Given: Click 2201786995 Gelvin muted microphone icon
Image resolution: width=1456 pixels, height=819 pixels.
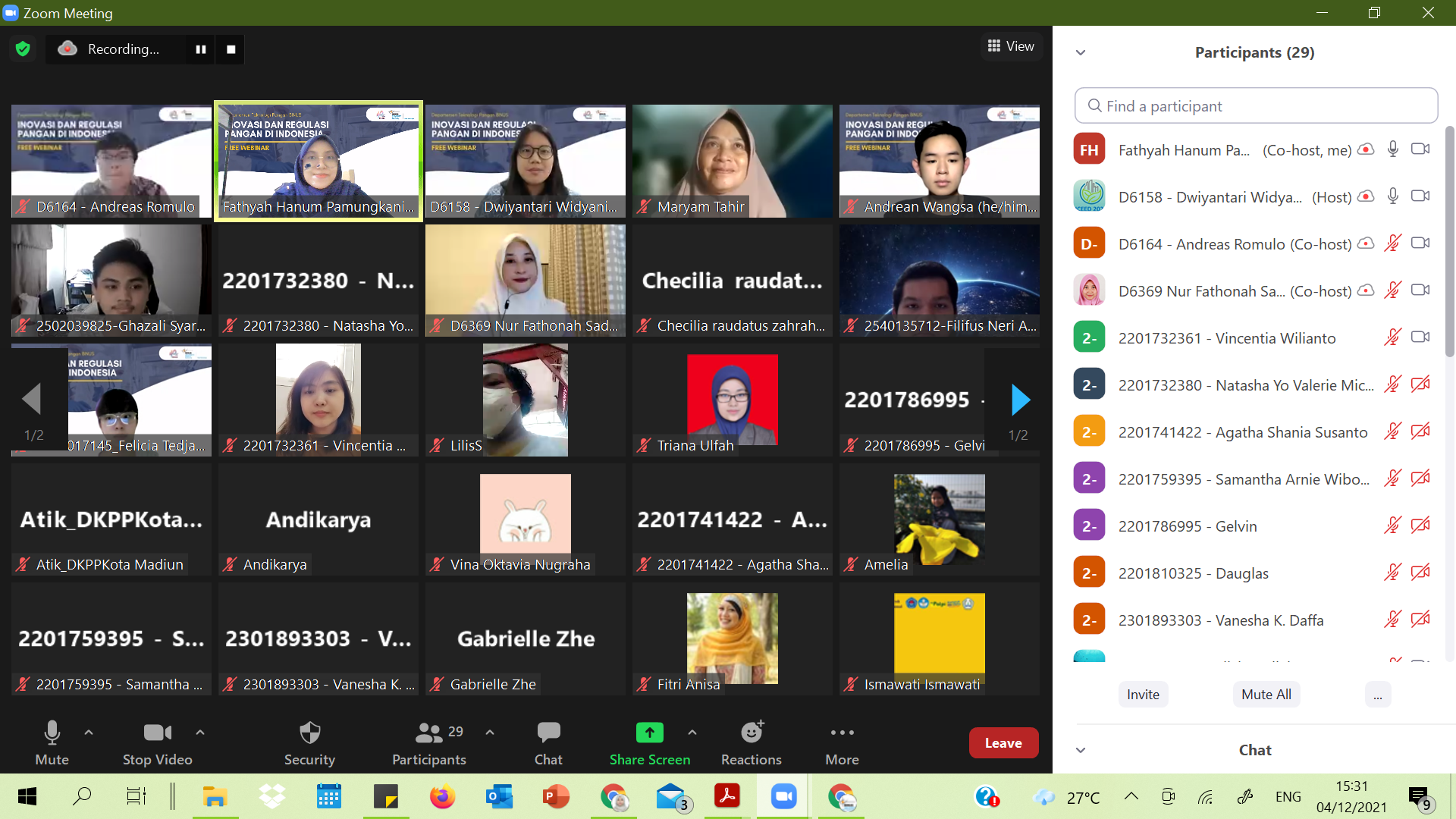Looking at the screenshot, I should [1393, 526].
